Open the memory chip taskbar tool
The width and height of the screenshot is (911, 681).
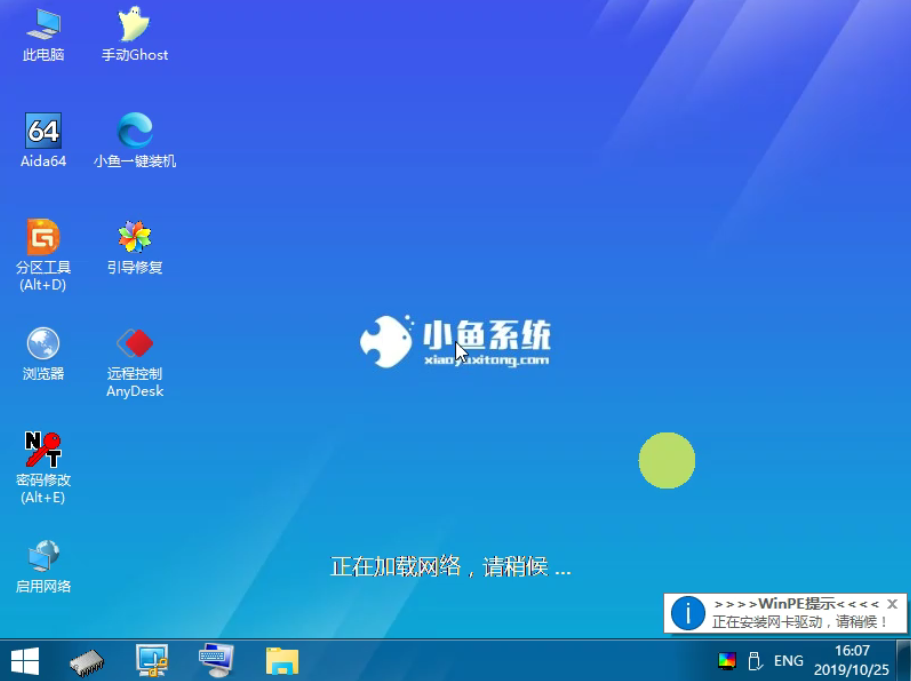[x=87, y=660]
